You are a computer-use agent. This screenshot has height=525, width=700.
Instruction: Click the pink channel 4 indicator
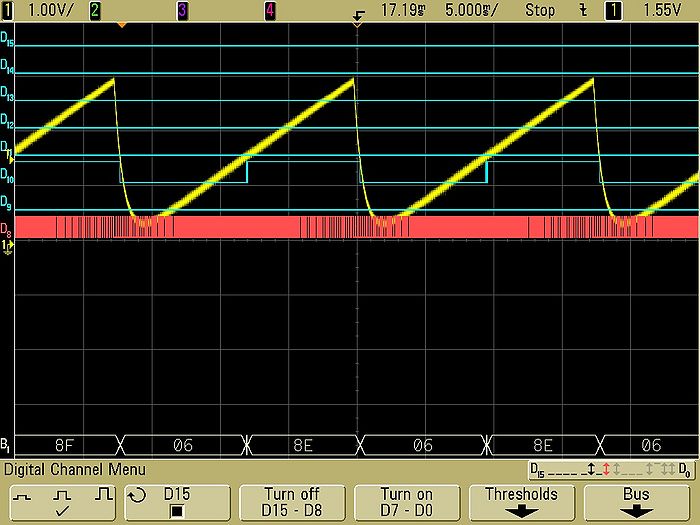pos(270,9)
